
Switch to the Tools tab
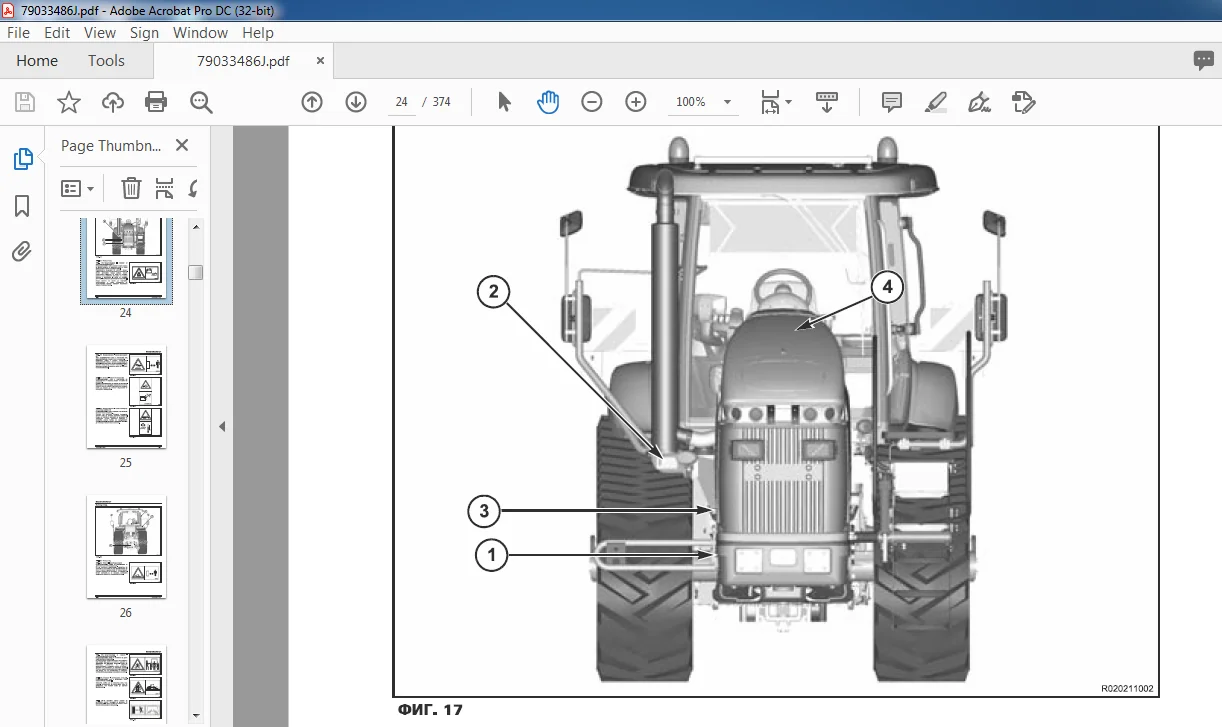[x=106, y=61]
